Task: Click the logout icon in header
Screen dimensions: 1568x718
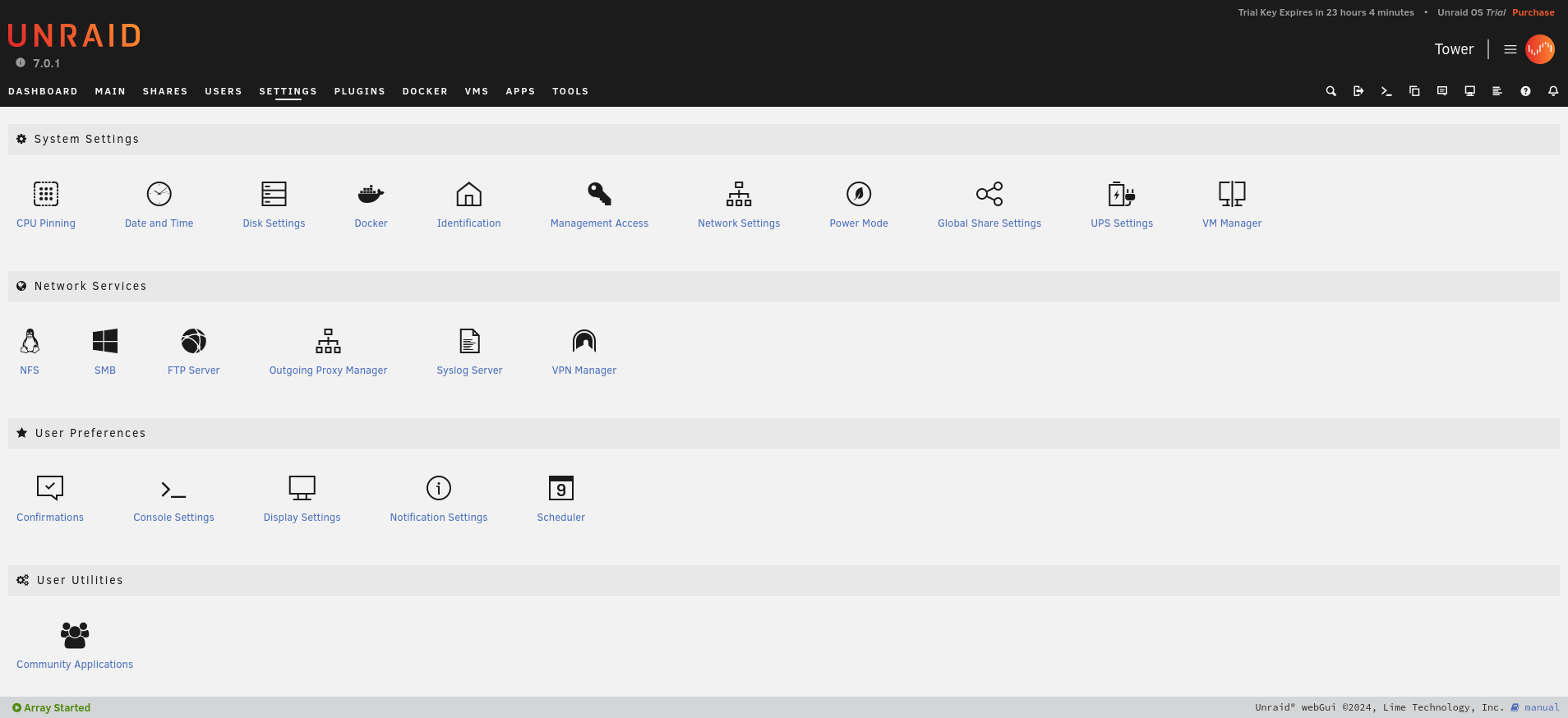Action: (x=1358, y=91)
